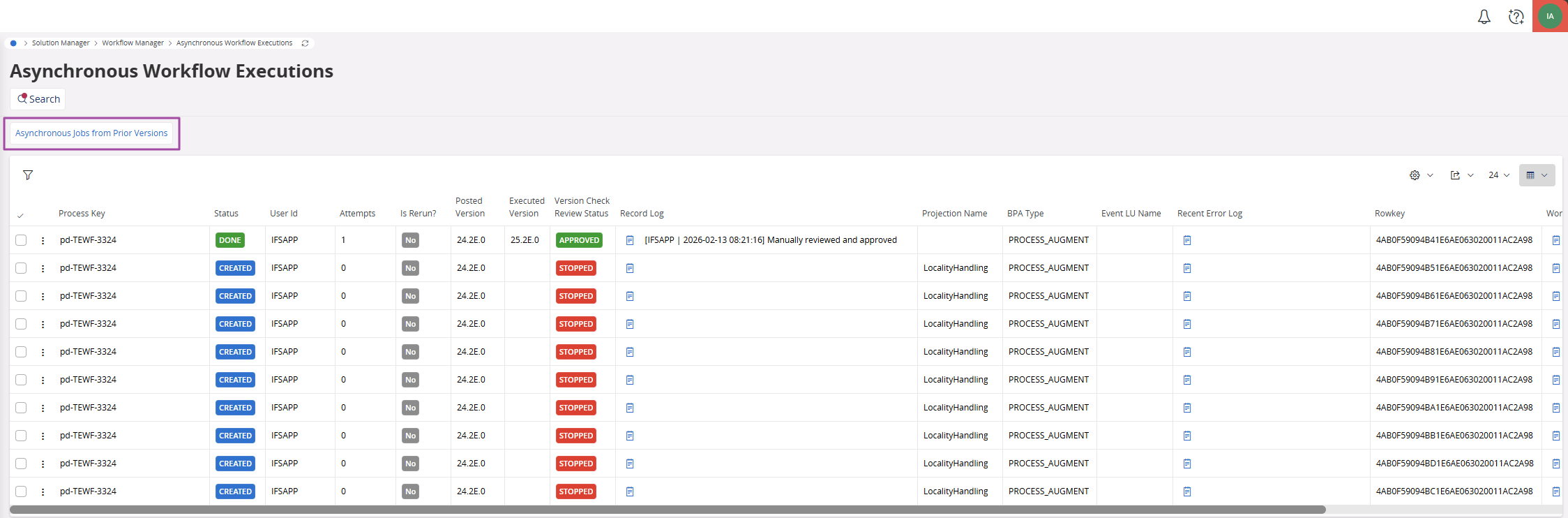Click the Status column header
This screenshot has width=1568, height=518.
click(x=226, y=214)
